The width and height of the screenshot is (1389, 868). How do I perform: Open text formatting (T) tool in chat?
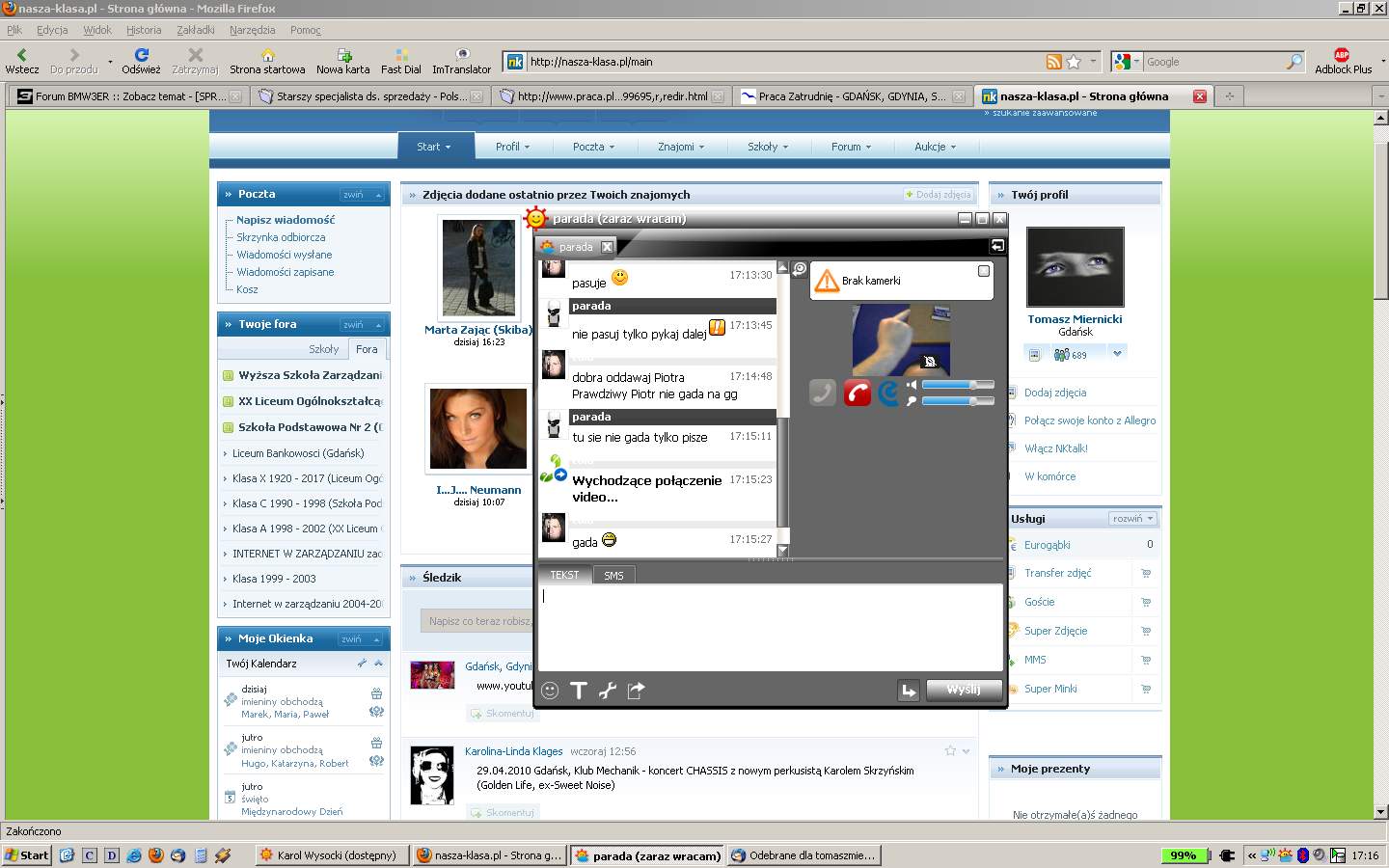(579, 691)
